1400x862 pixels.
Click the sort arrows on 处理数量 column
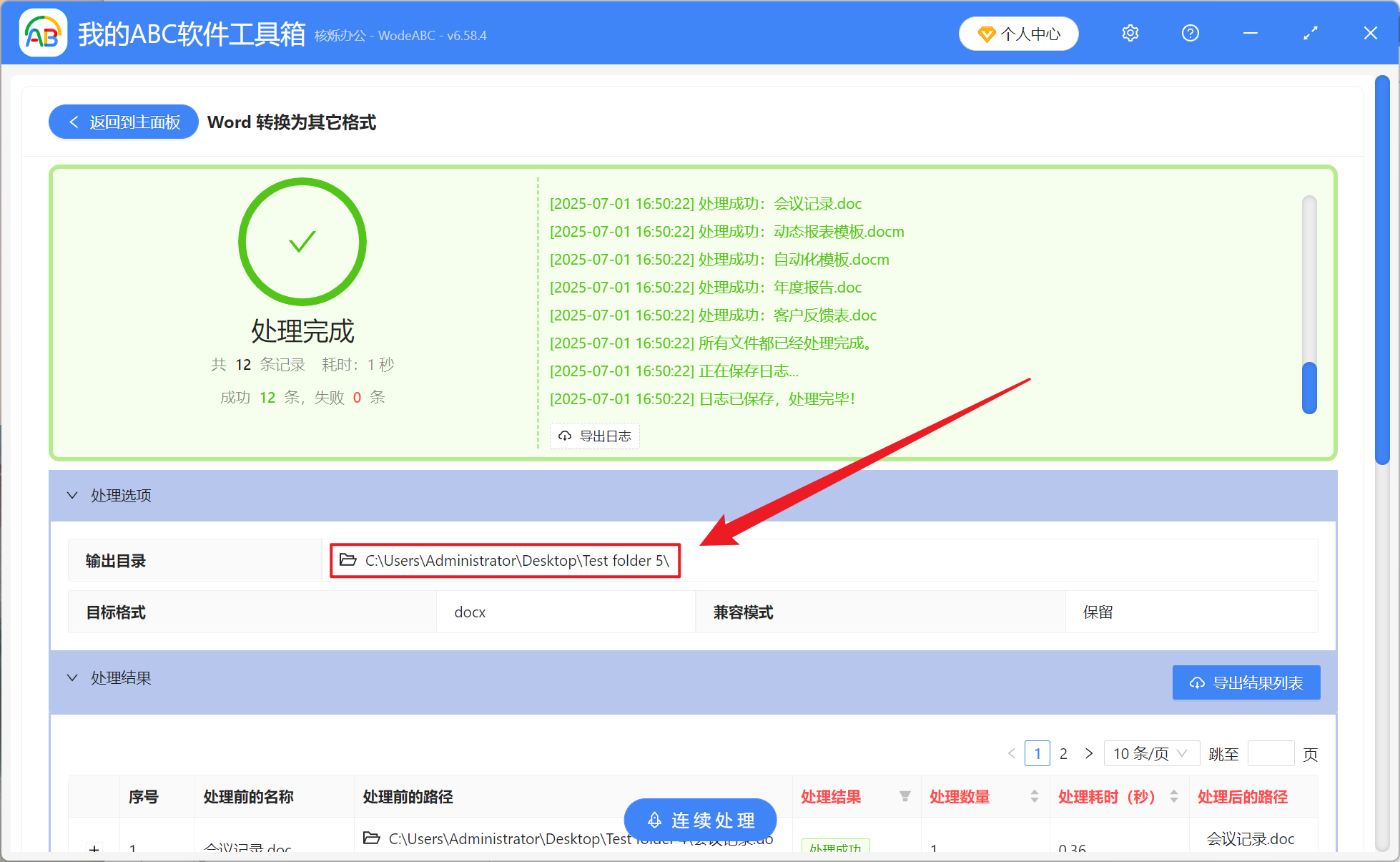coord(1035,796)
